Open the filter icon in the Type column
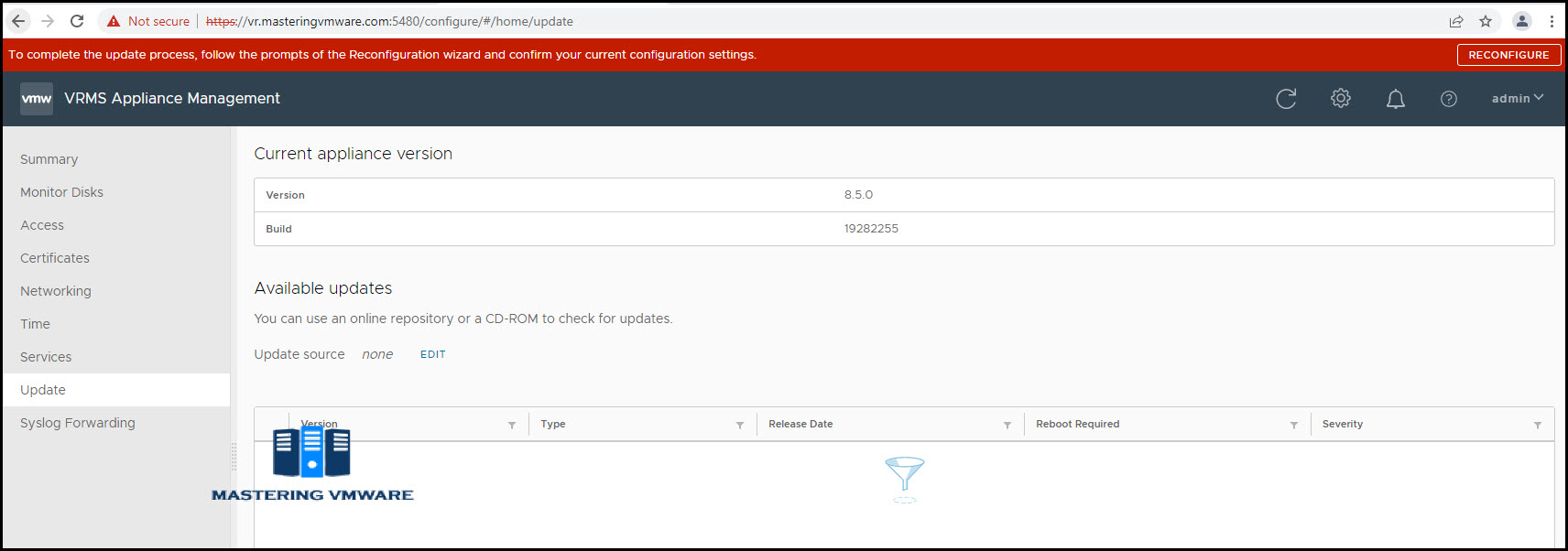Screen dimensions: 1568x551 tap(740, 425)
